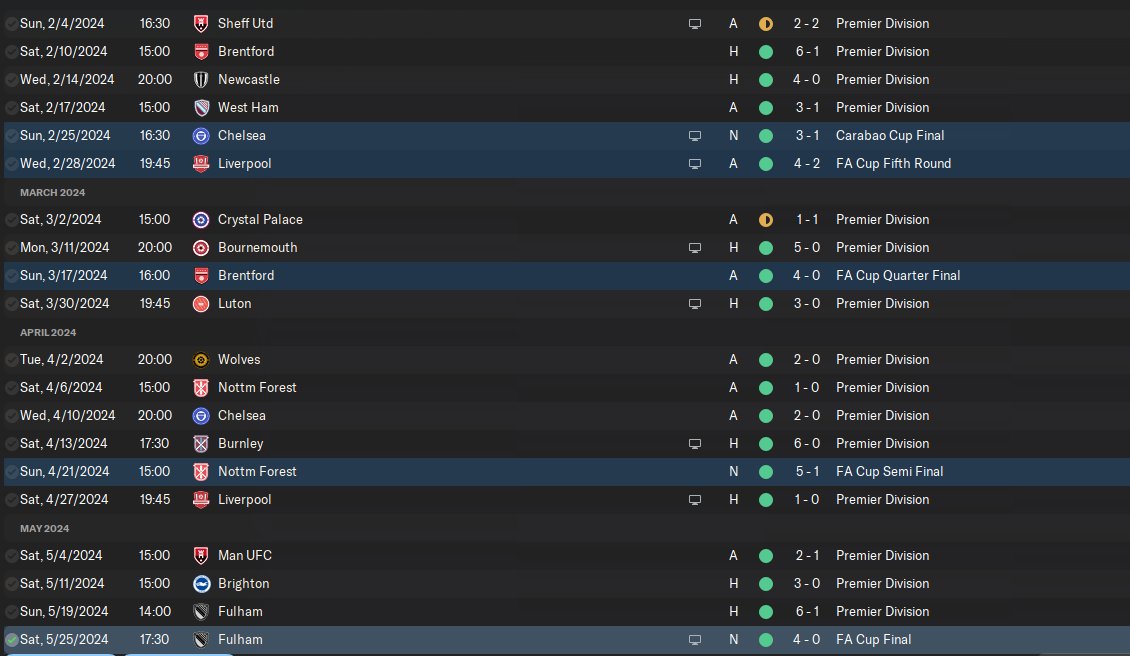Toggle the check mark beside Sheff Utd fixture
This screenshot has height=656, width=1130.
(x=11, y=23)
